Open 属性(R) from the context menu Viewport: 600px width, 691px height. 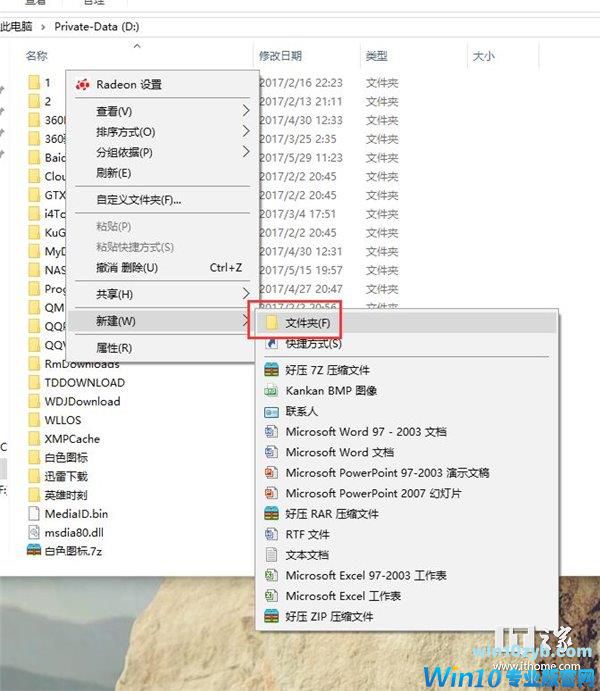coord(113,348)
